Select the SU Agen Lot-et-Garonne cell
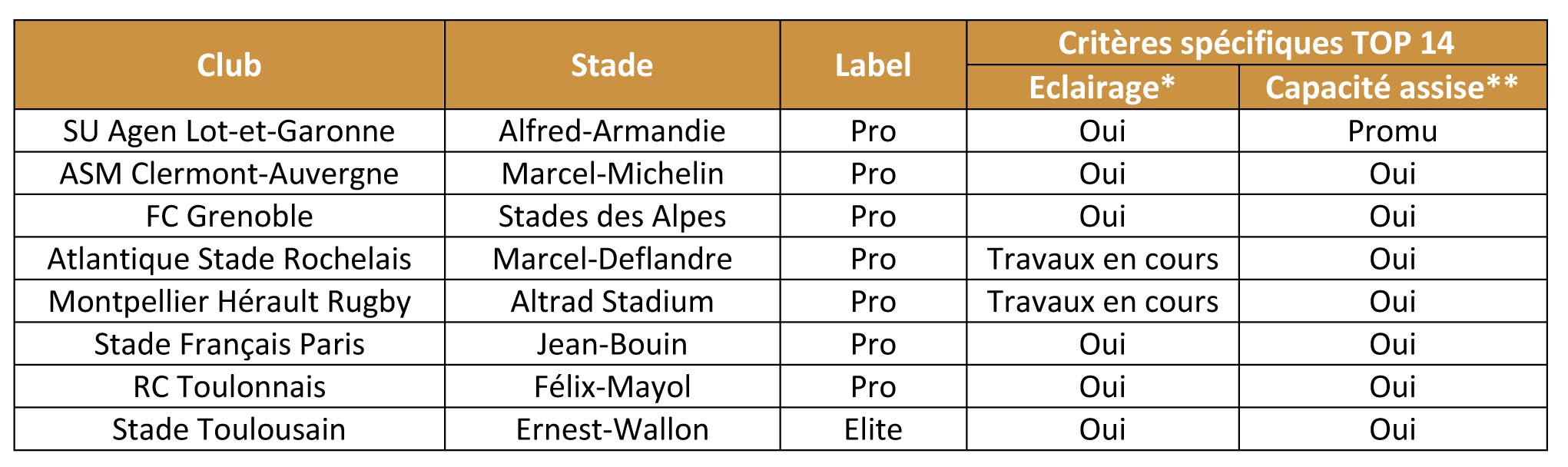 (x=229, y=131)
